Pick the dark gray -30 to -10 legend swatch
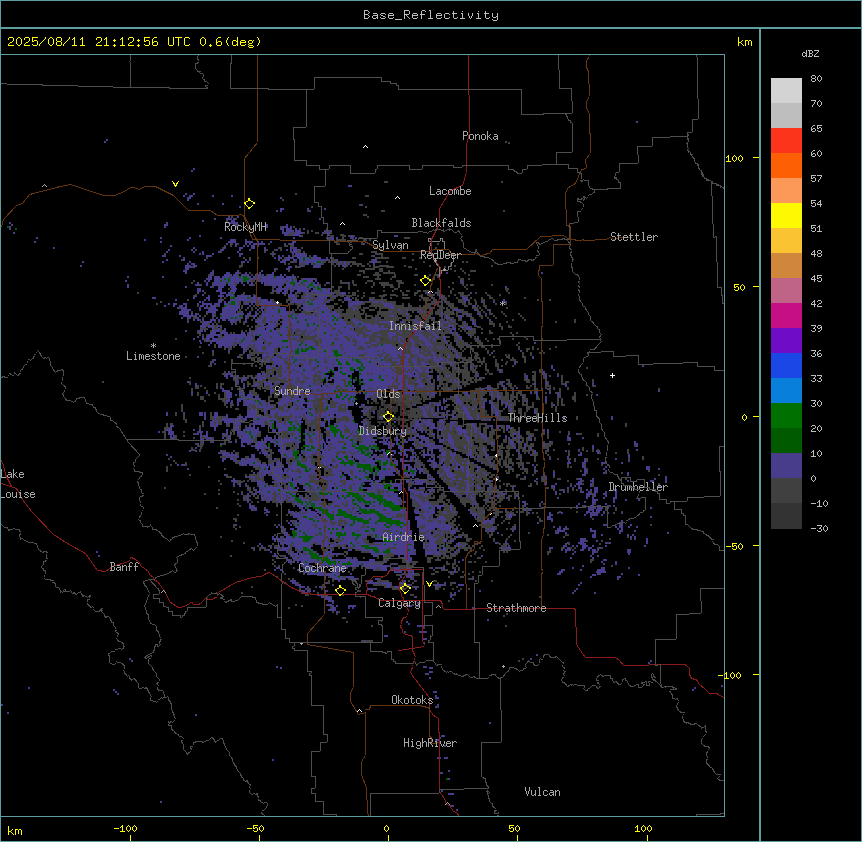Screen dimensions: 862x842 786,516
